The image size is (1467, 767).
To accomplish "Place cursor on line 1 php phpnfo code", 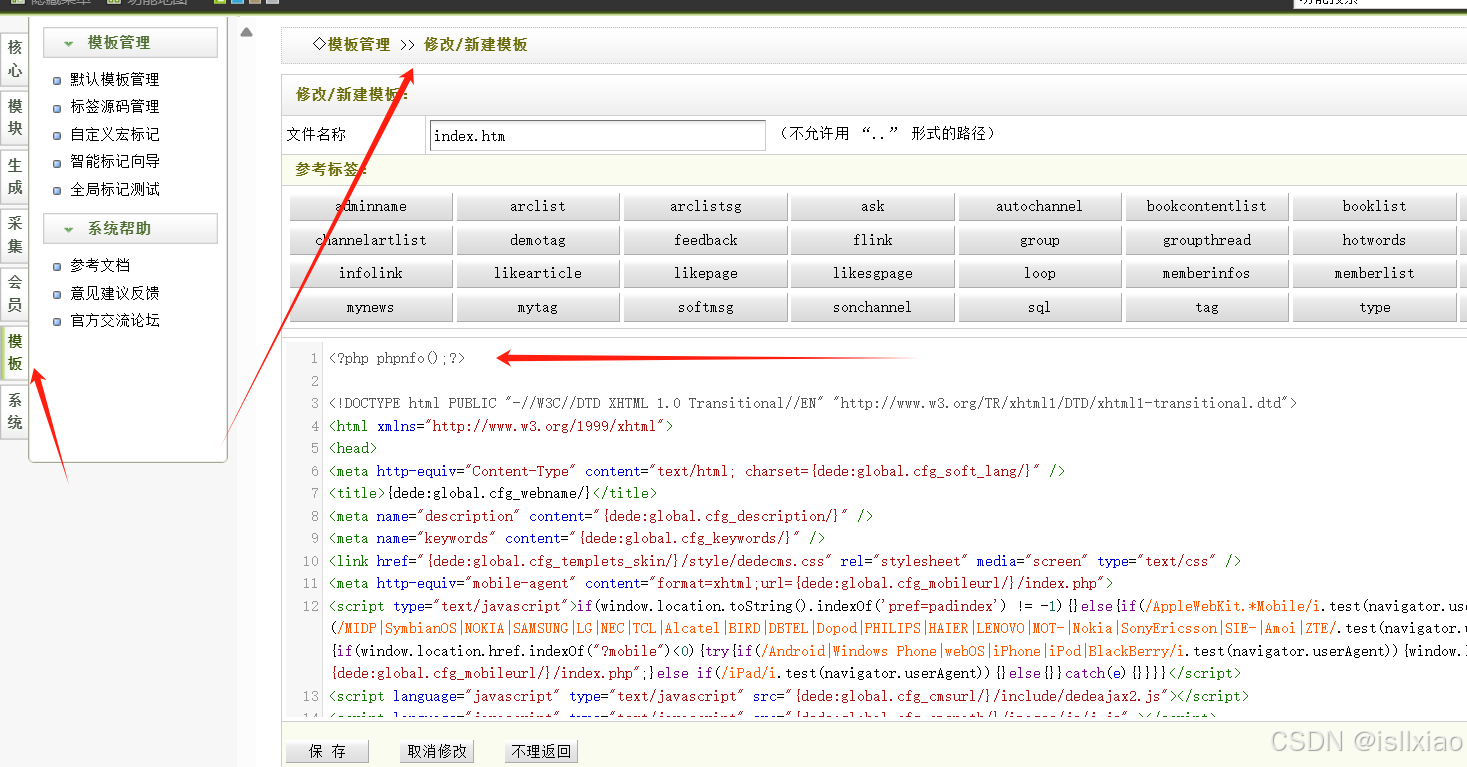I will 397,358.
